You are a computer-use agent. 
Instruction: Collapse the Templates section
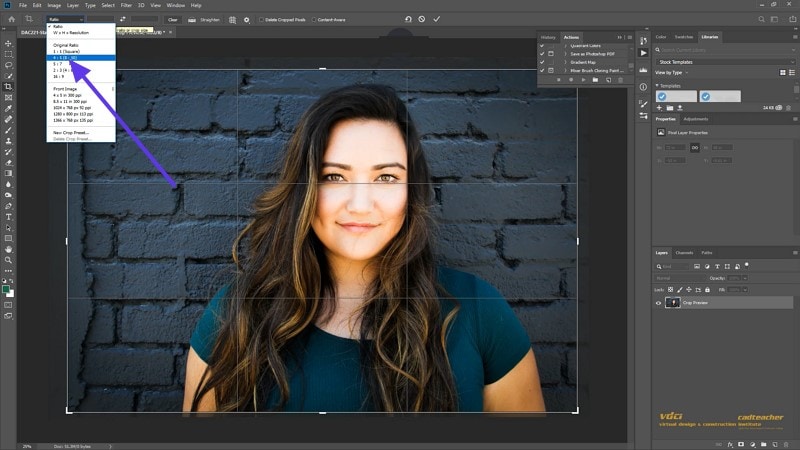657,86
